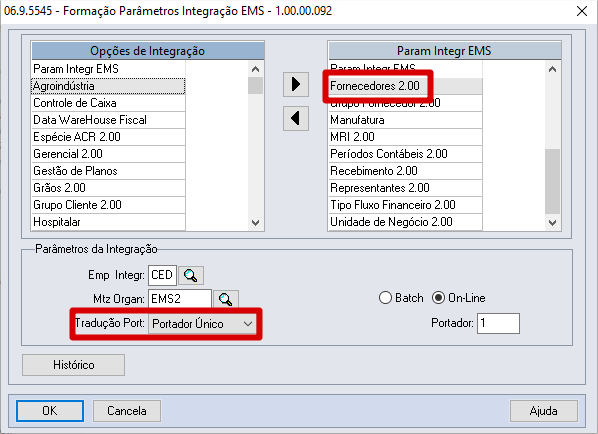This screenshot has width=598, height=434.
Task: Click up arrow of left list scrollbar
Action: click(256, 69)
